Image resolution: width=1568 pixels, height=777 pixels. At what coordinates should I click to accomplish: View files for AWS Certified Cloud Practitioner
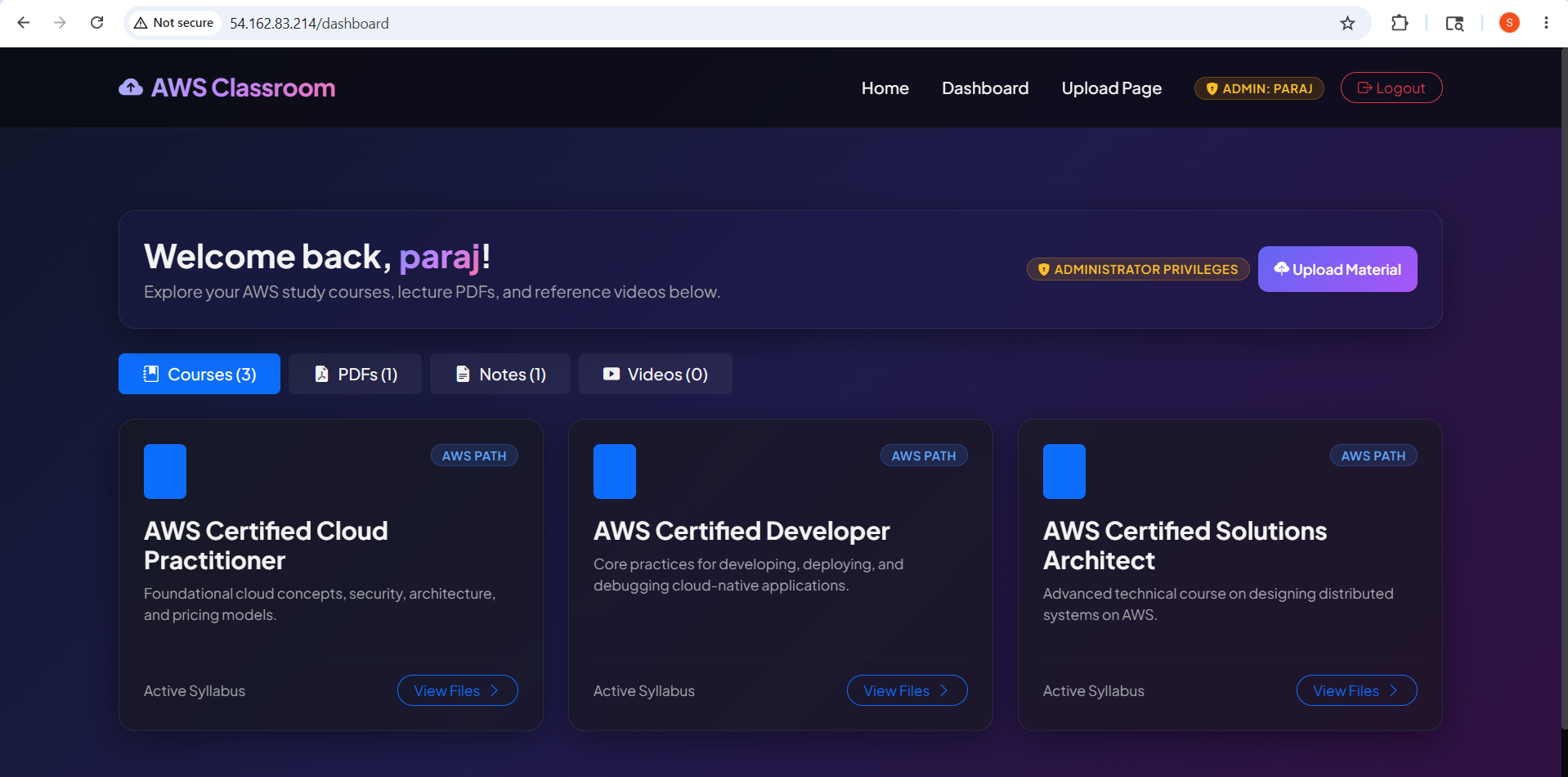[x=458, y=690]
